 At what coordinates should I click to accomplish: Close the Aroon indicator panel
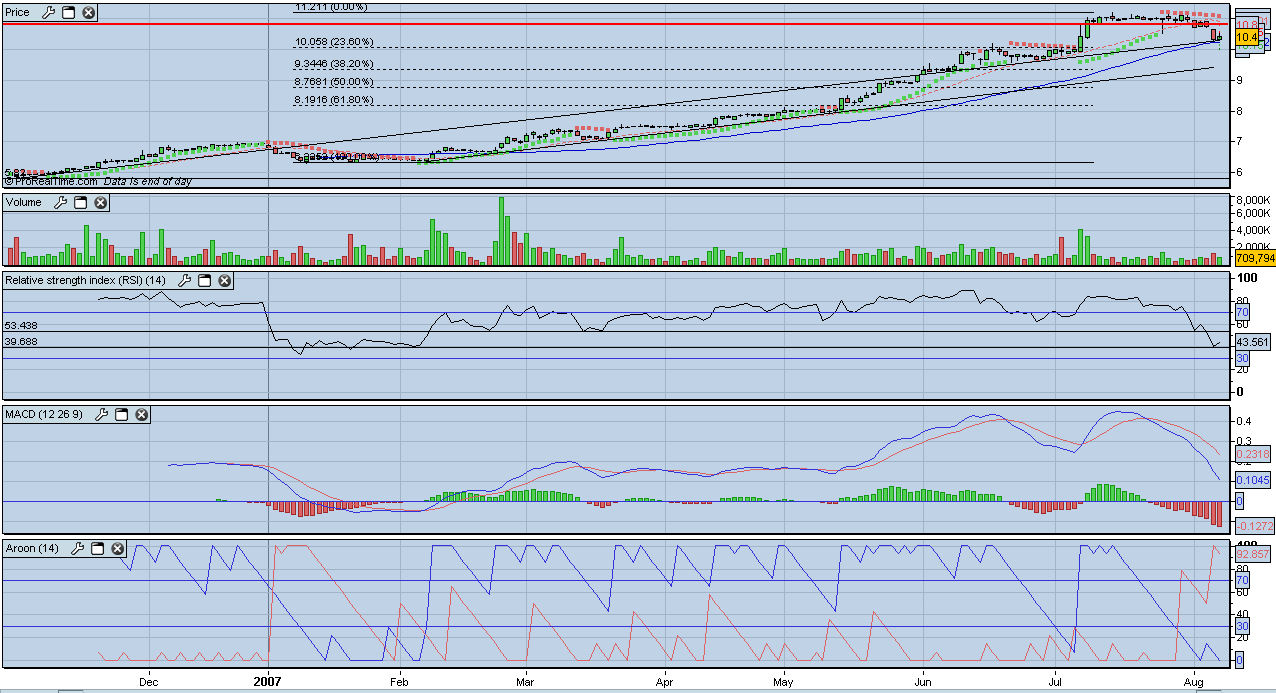click(117, 548)
